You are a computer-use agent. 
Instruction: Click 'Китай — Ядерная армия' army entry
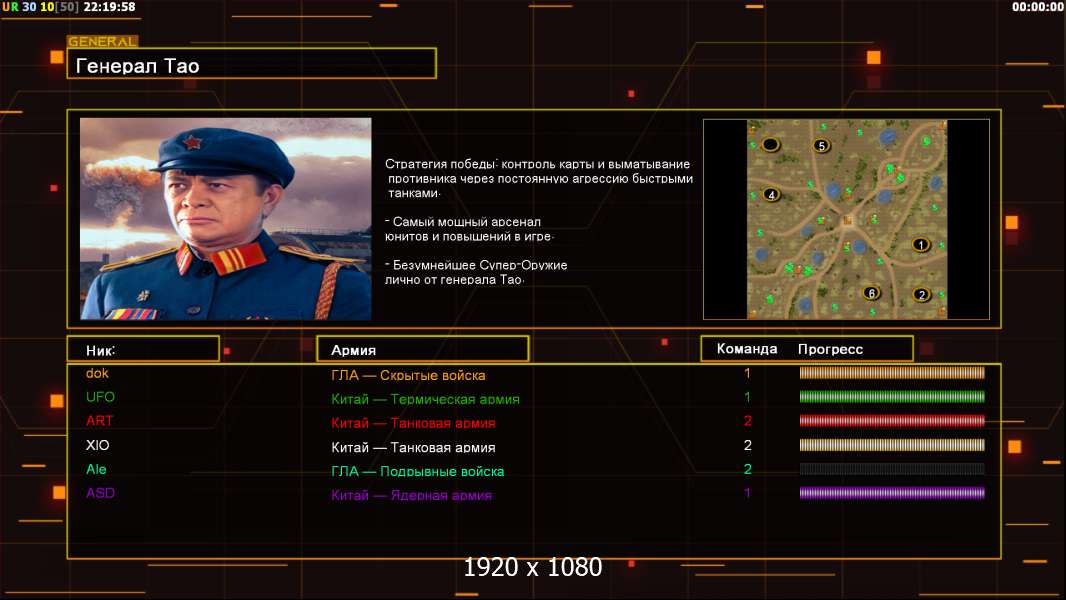click(411, 495)
